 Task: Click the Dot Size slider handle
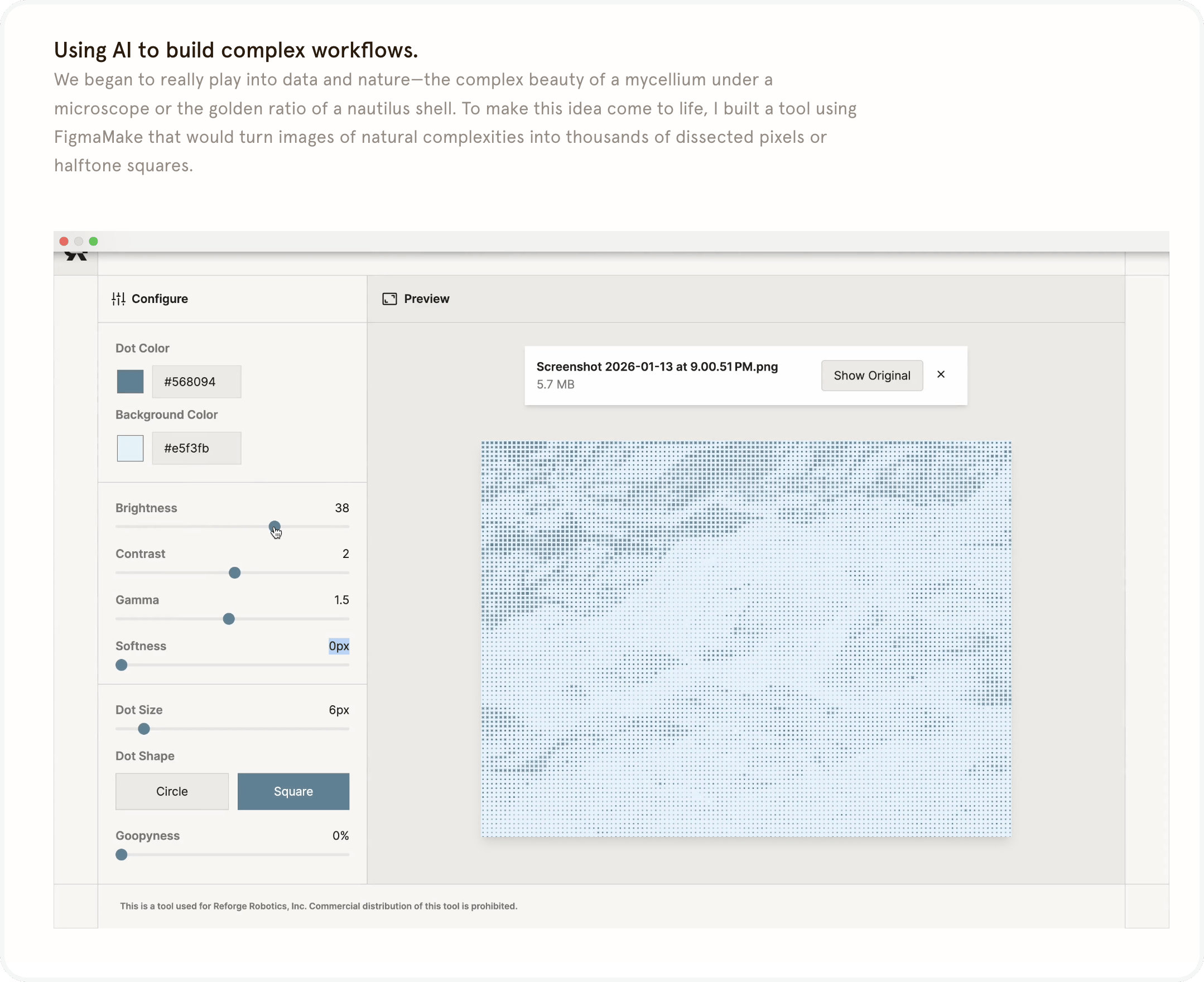click(x=144, y=729)
